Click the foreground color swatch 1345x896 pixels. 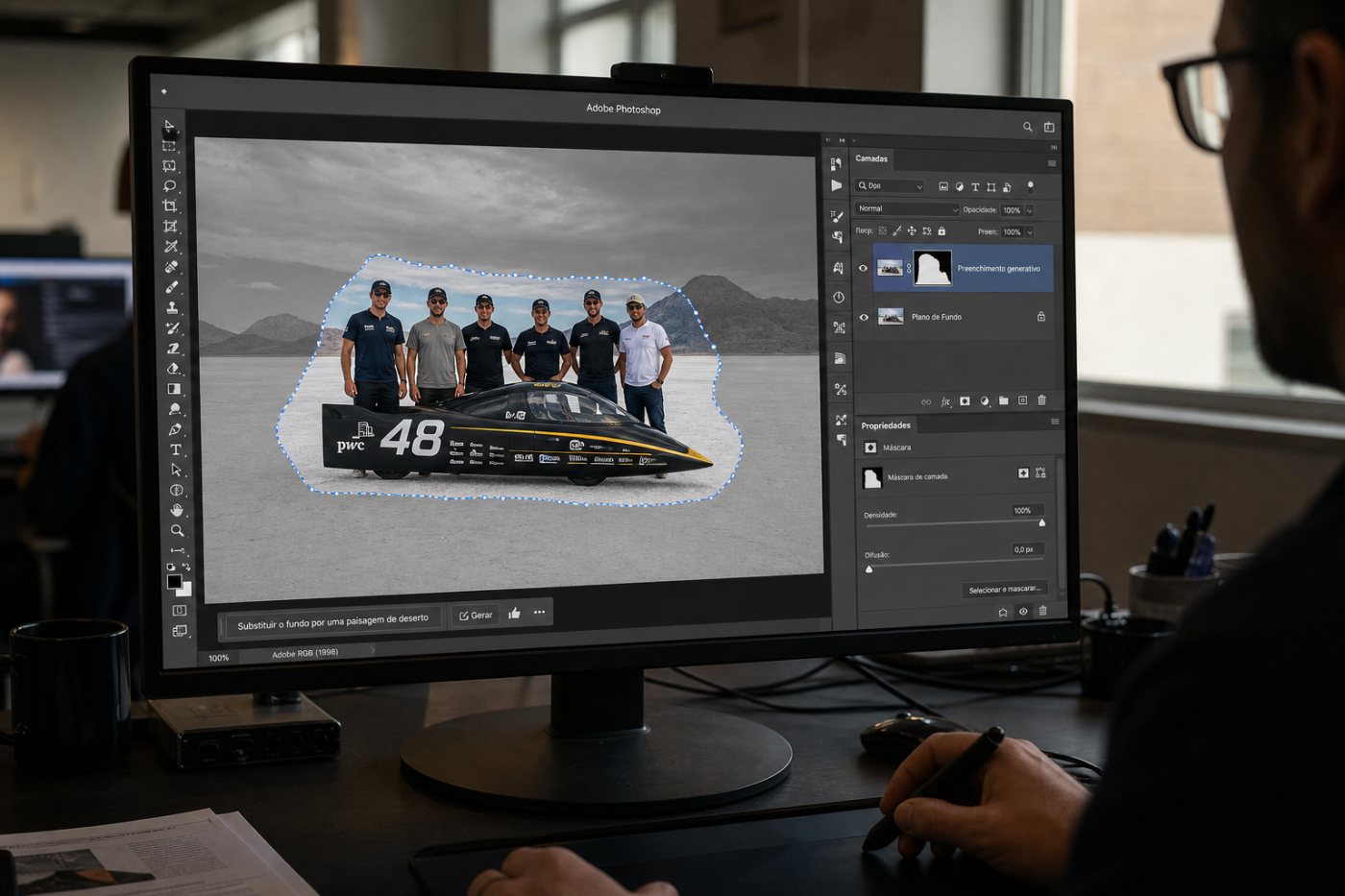pos(174,582)
